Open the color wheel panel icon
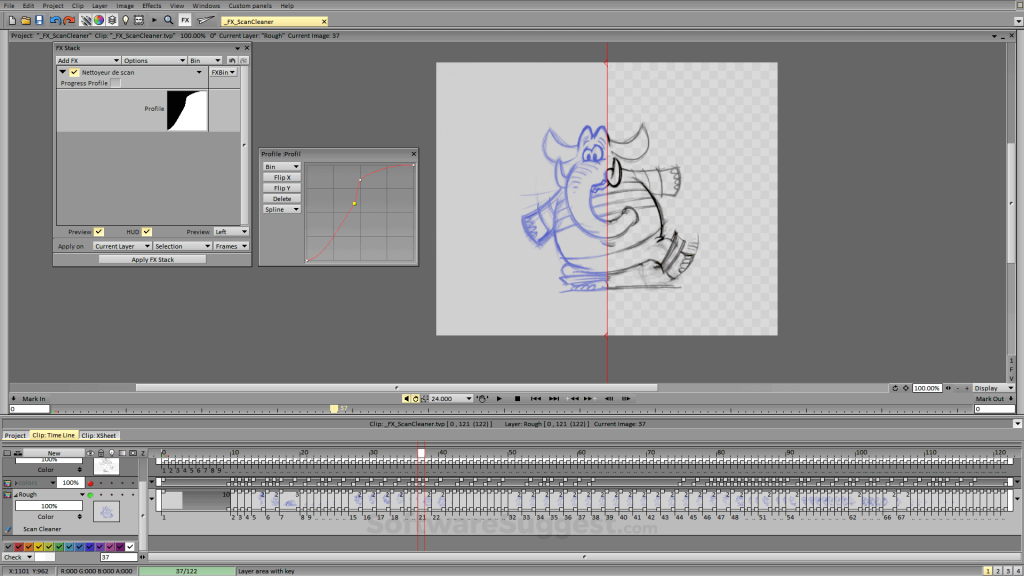This screenshot has width=1024, height=576. (99, 20)
